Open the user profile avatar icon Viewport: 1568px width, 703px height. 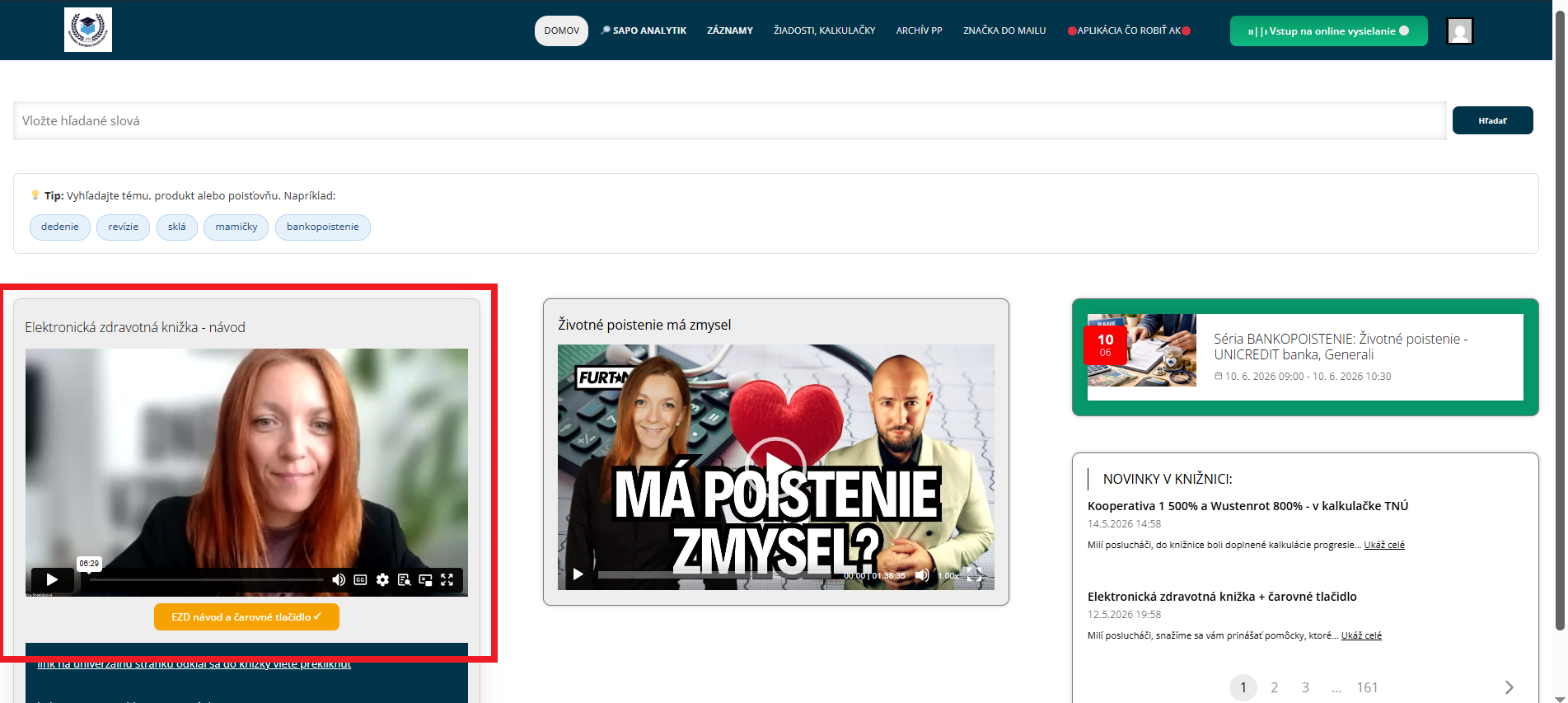click(1460, 31)
